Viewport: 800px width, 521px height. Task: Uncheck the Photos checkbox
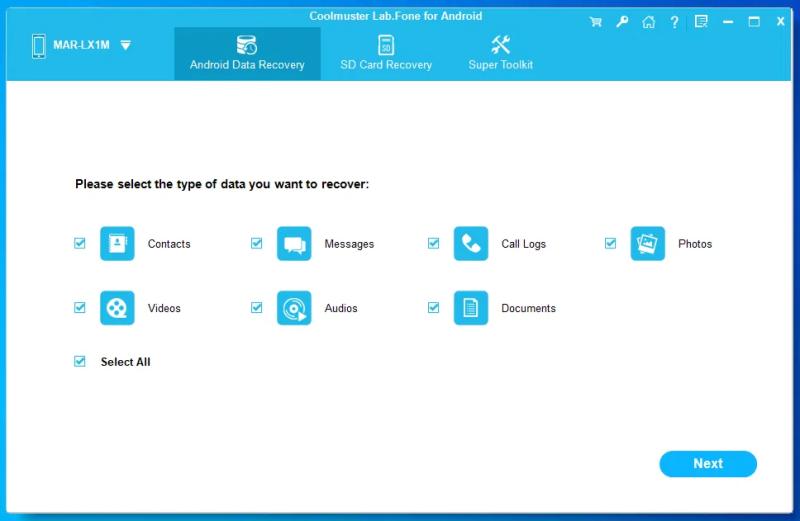611,243
